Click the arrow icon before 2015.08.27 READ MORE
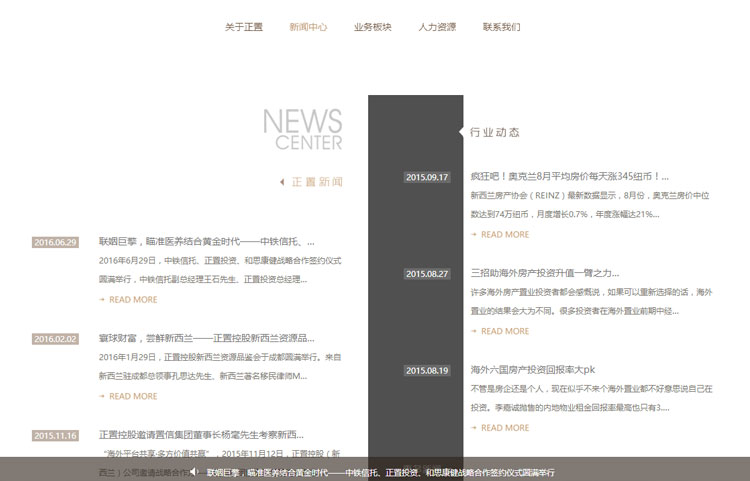 [x=474, y=331]
